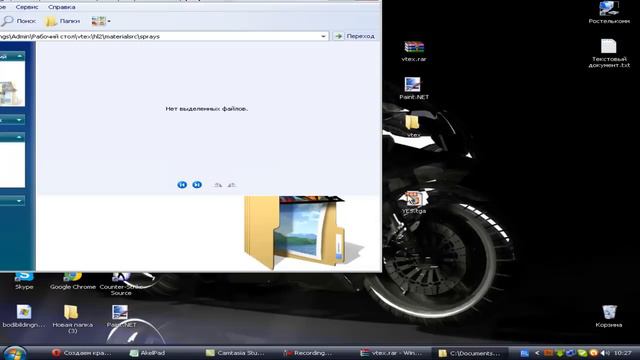
Task: Switch to Создаем кра... taskbar window
Action: click(x=82, y=353)
